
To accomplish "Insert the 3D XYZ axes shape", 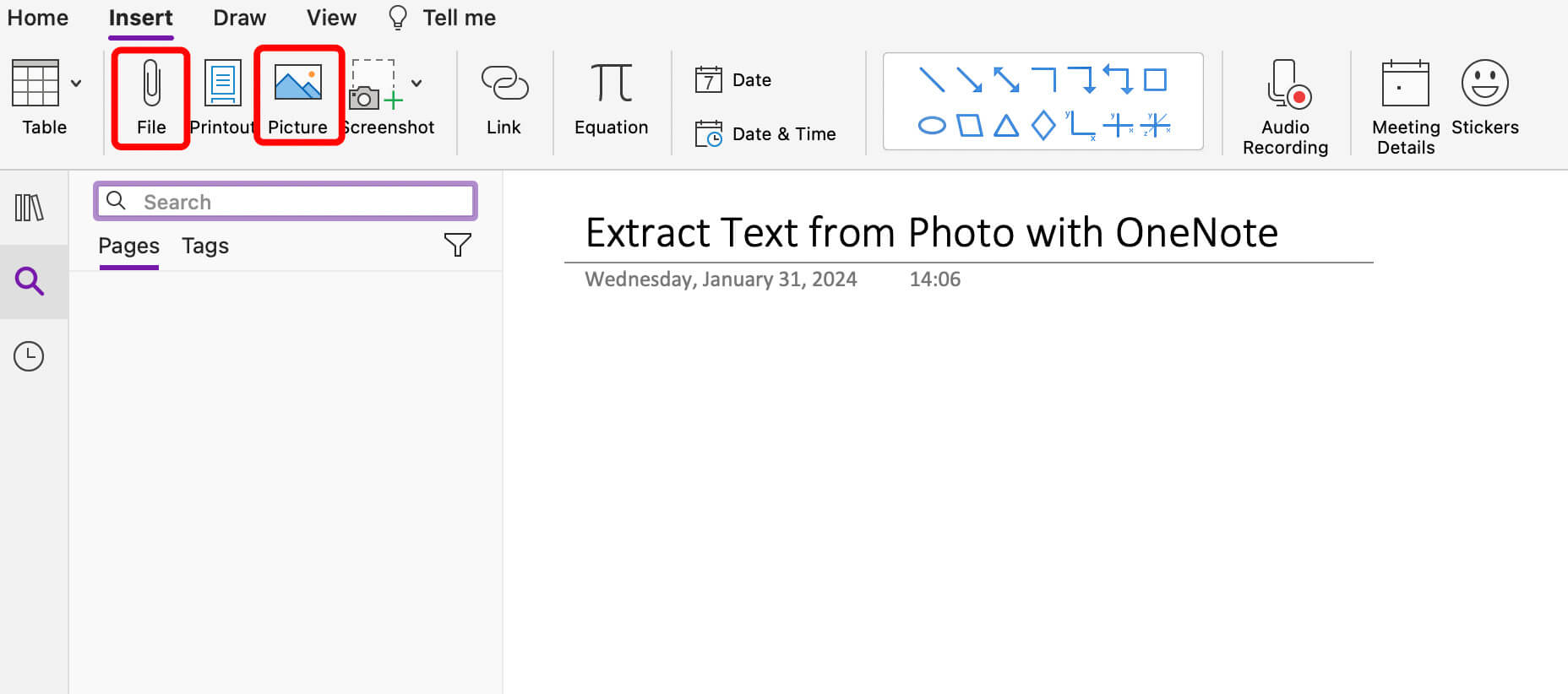I will pos(1155,126).
